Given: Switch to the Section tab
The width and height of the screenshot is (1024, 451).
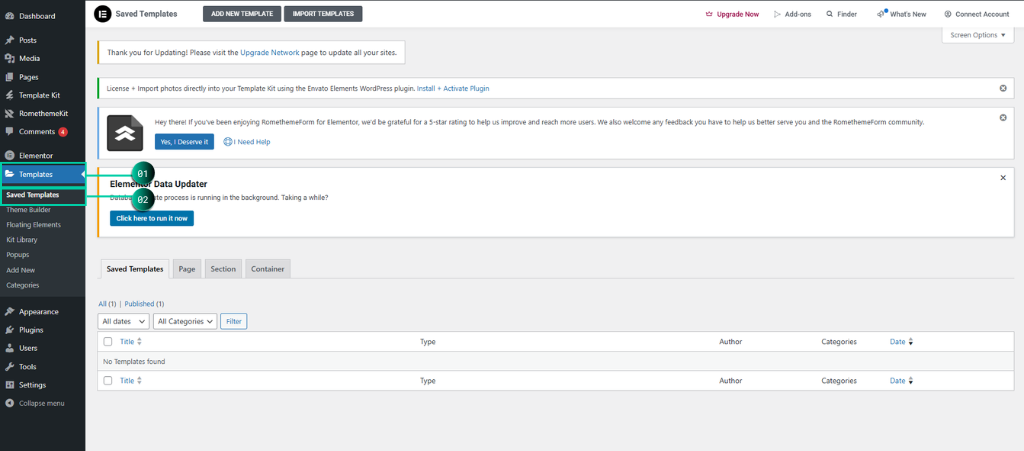Looking at the screenshot, I should (223, 269).
